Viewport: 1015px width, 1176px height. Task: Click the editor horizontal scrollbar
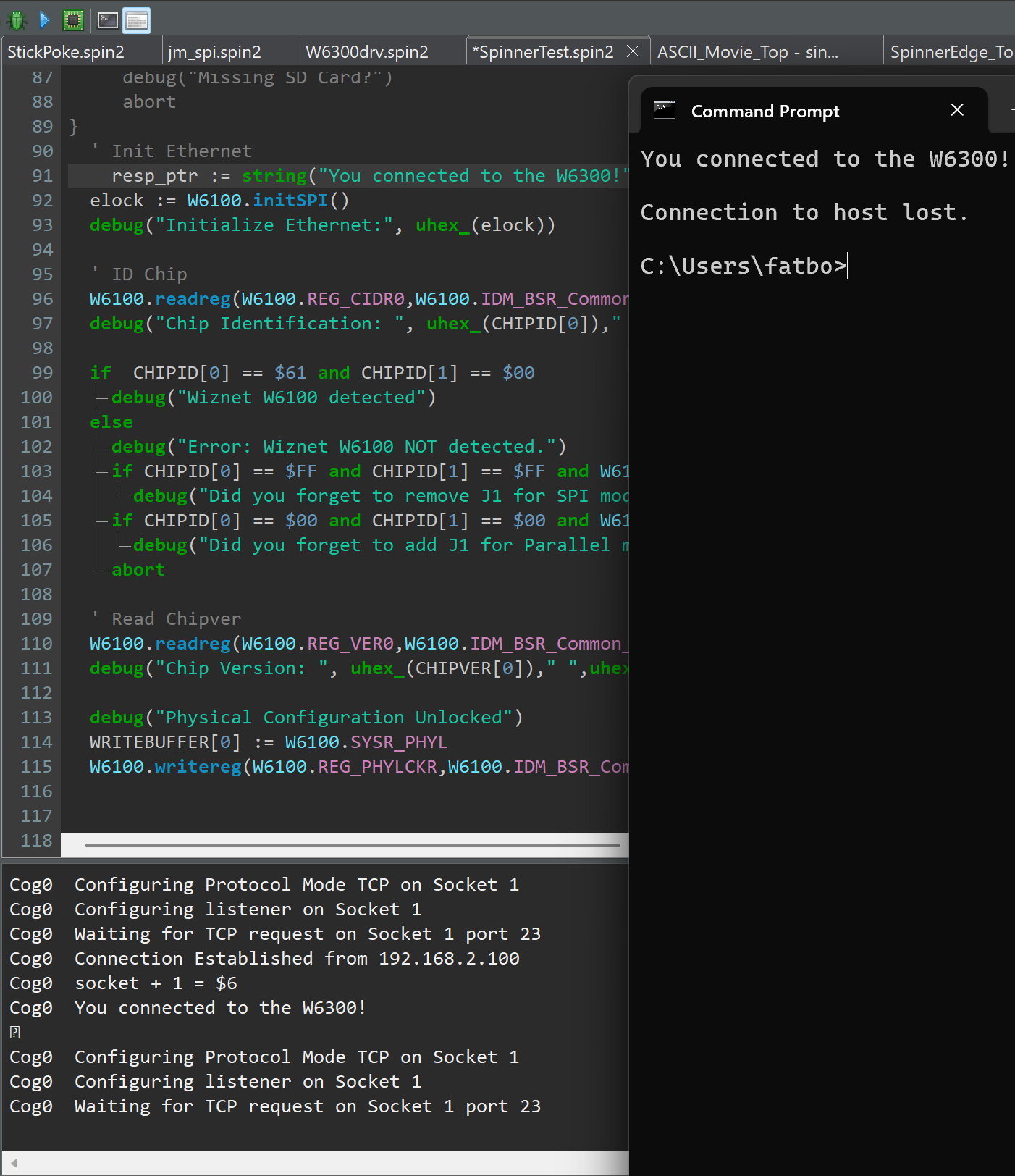pyautogui.click(x=353, y=844)
